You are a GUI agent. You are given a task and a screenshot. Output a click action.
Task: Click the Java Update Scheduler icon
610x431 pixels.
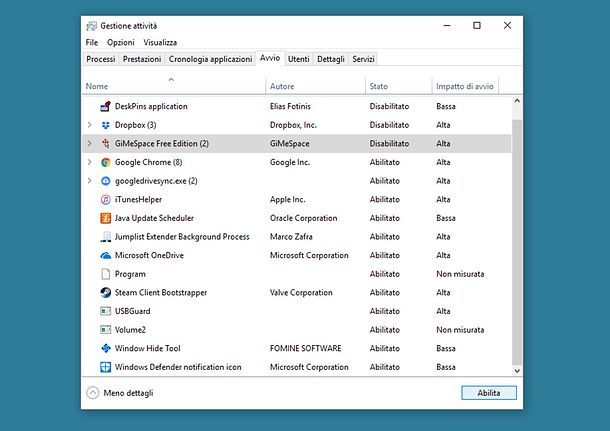105,218
